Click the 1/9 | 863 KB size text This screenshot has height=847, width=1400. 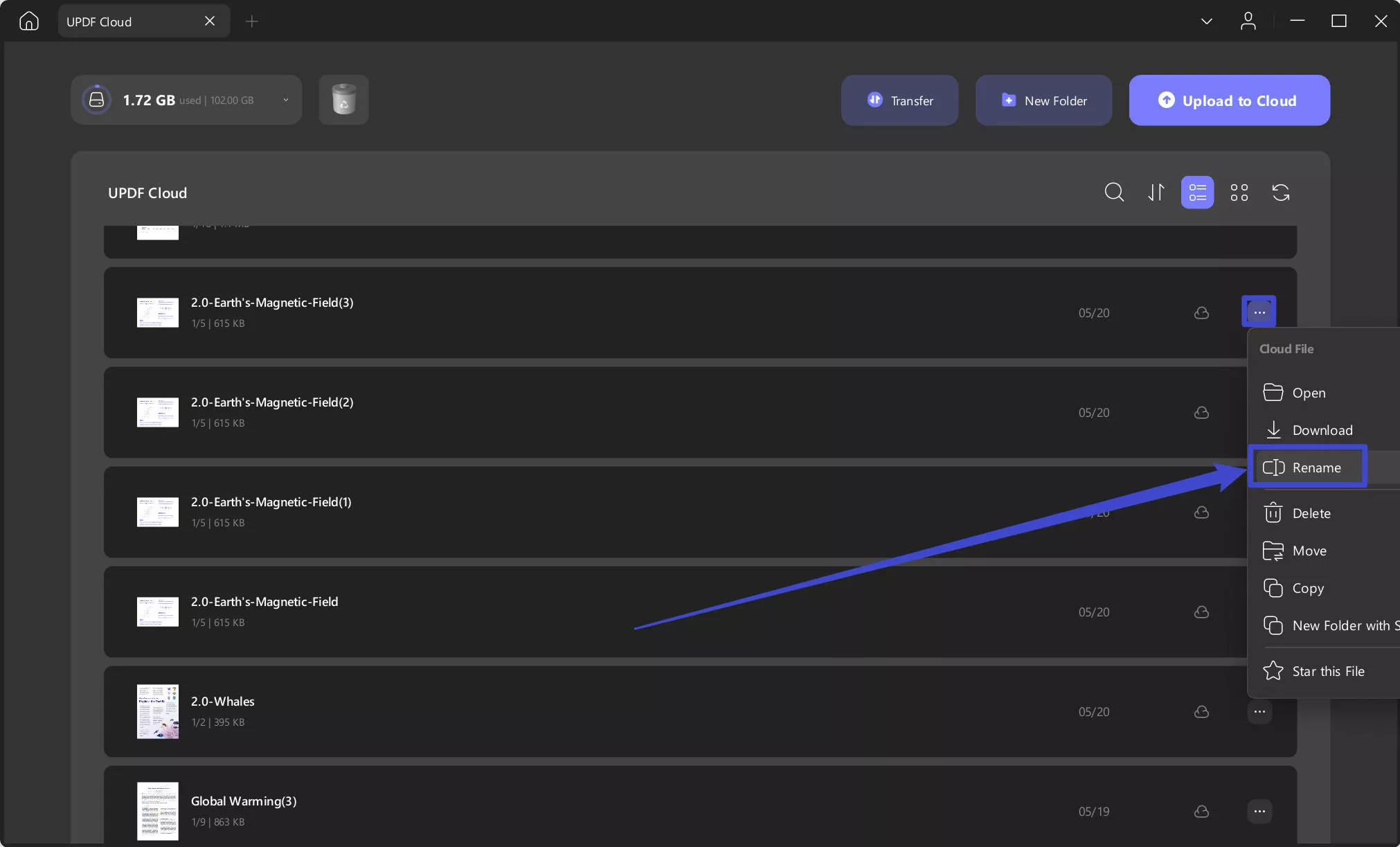[218, 822]
